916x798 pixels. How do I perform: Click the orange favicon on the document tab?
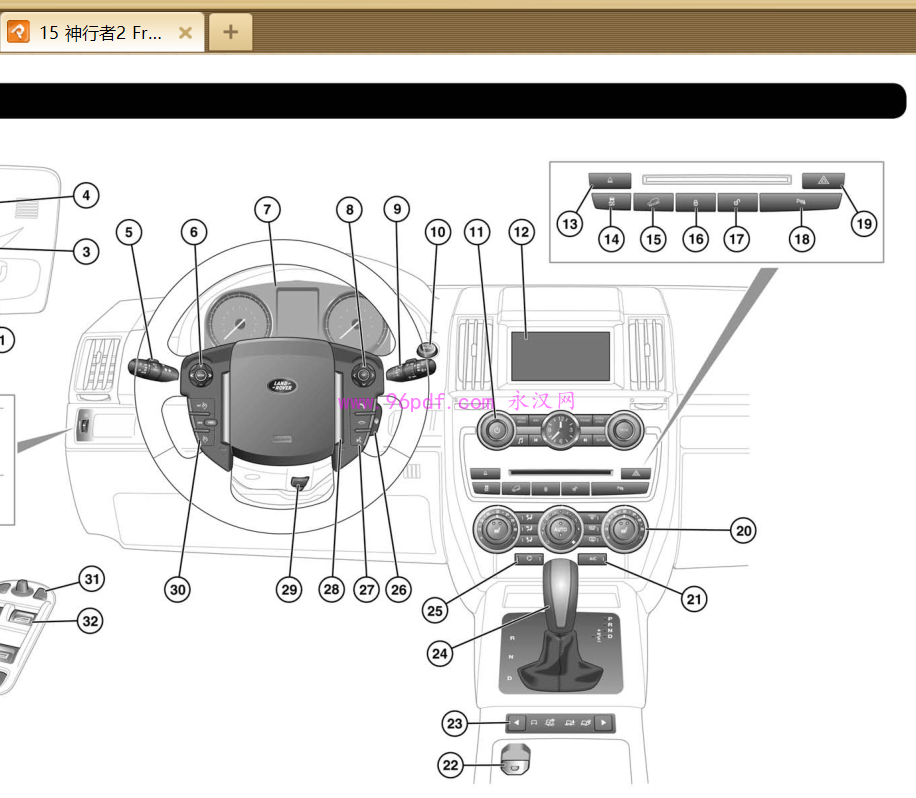pyautogui.click(x=18, y=32)
